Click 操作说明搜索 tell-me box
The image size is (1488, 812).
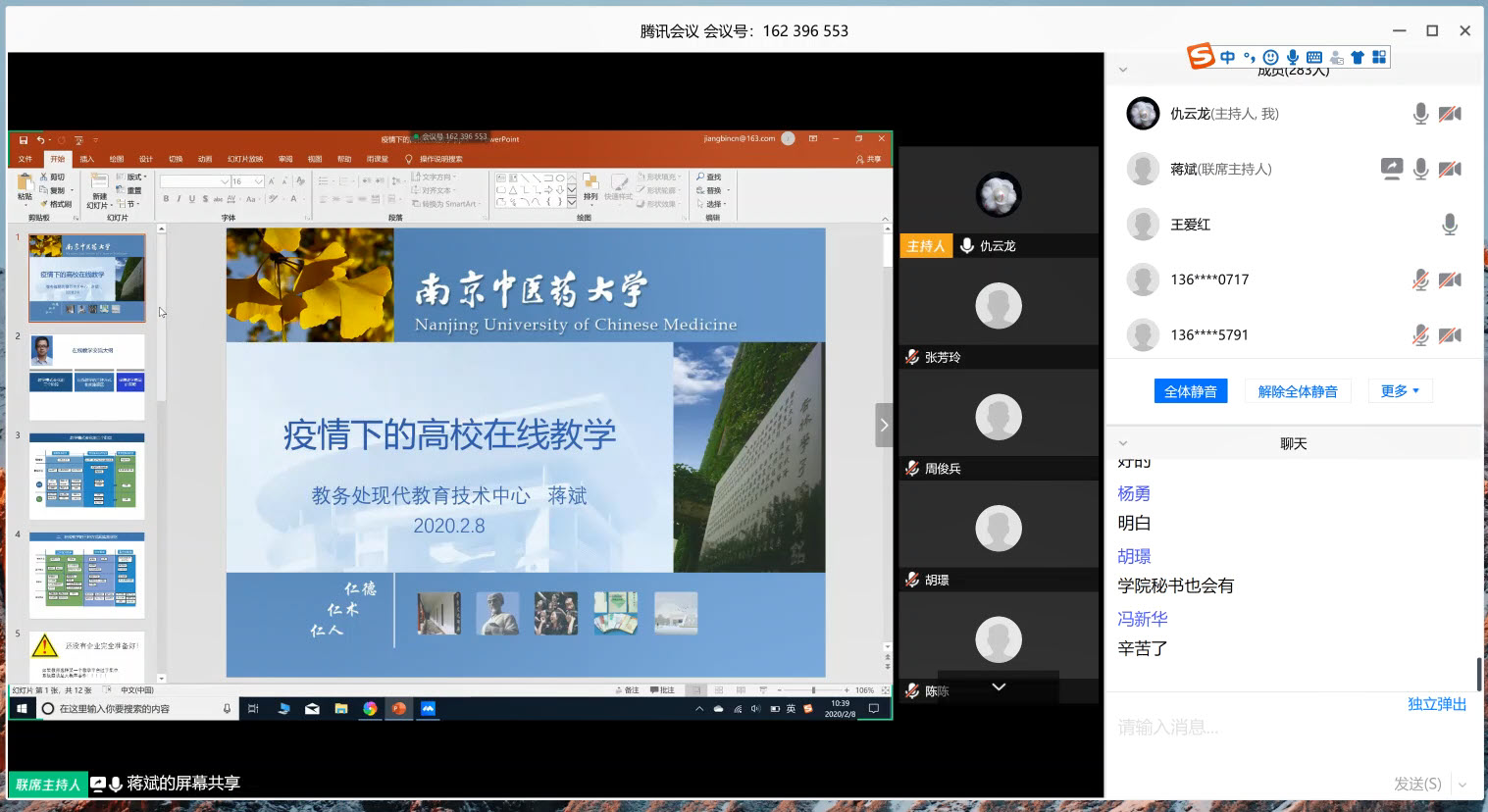click(x=435, y=159)
